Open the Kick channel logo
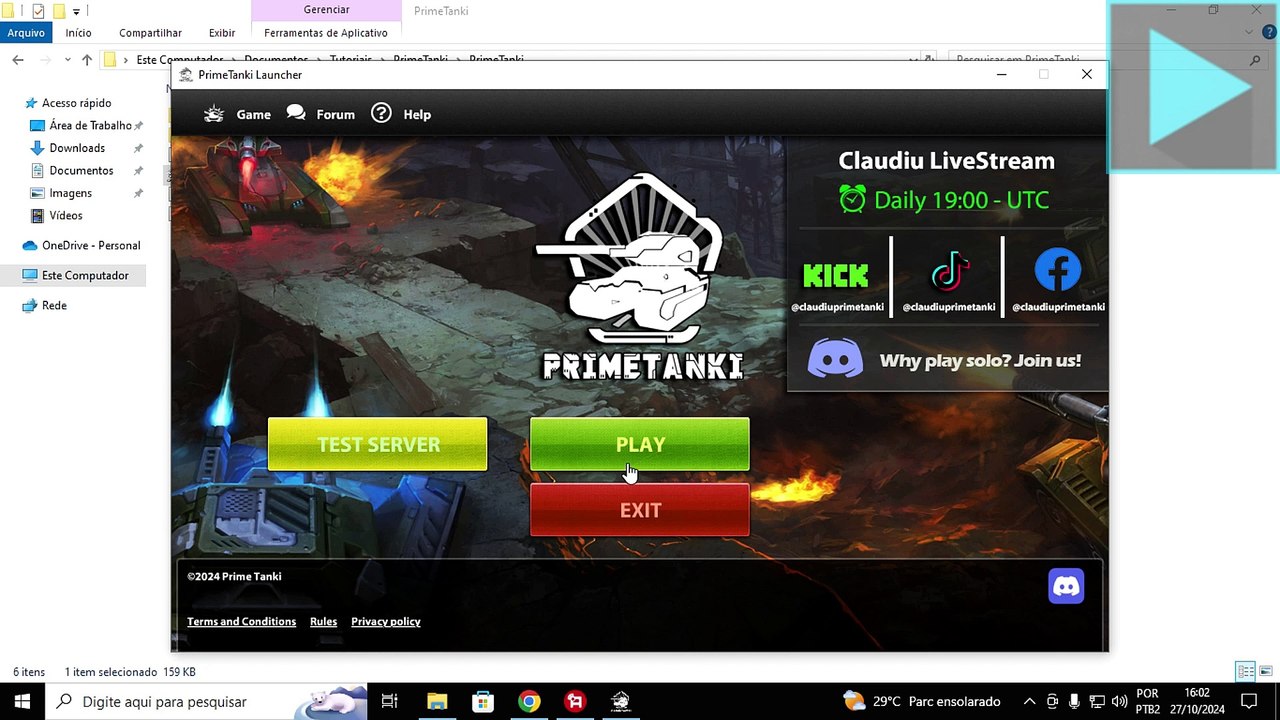Image resolution: width=1280 pixels, height=720 pixels. pos(836,275)
